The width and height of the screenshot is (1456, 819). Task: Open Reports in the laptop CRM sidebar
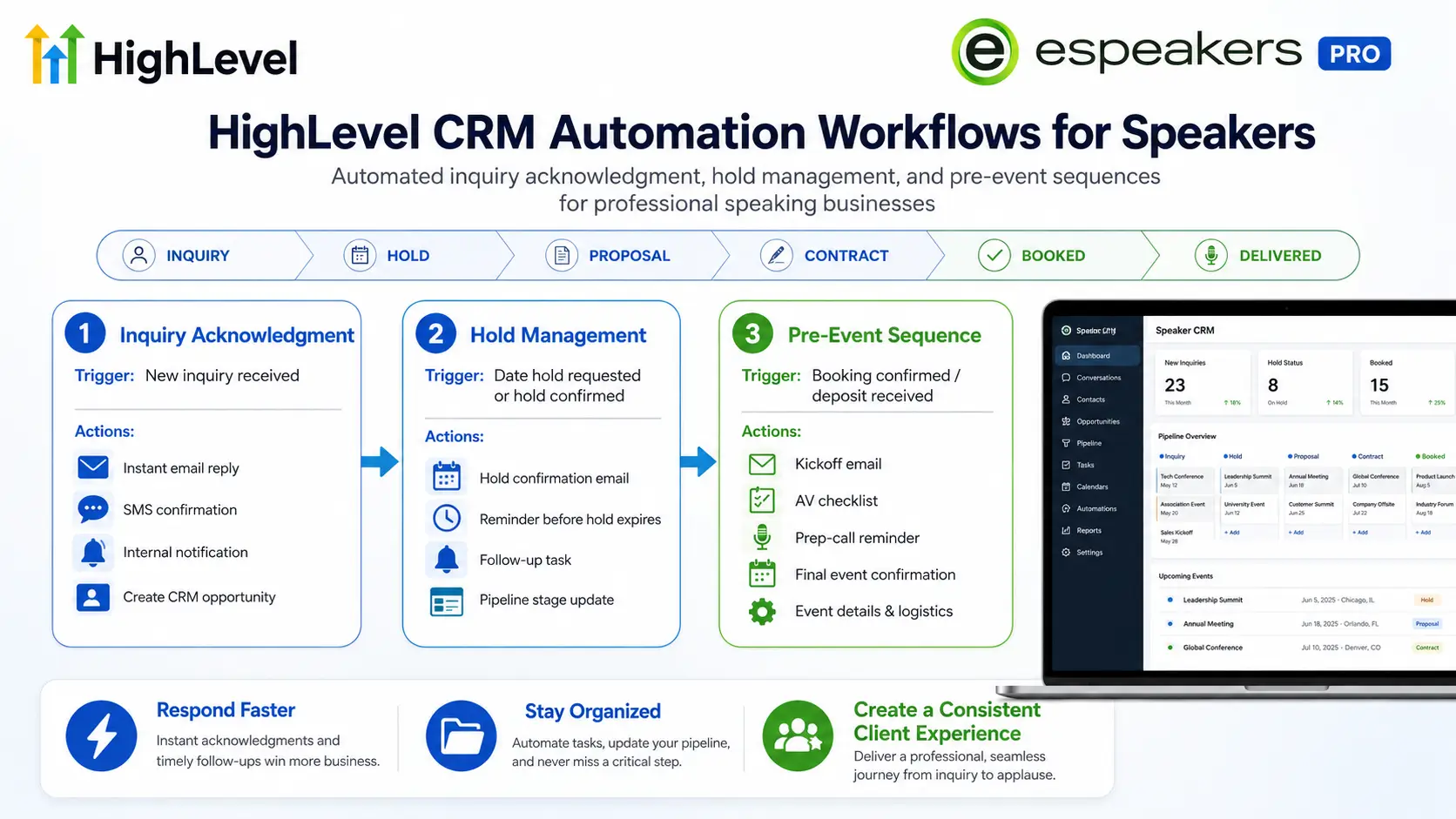[1097, 530]
